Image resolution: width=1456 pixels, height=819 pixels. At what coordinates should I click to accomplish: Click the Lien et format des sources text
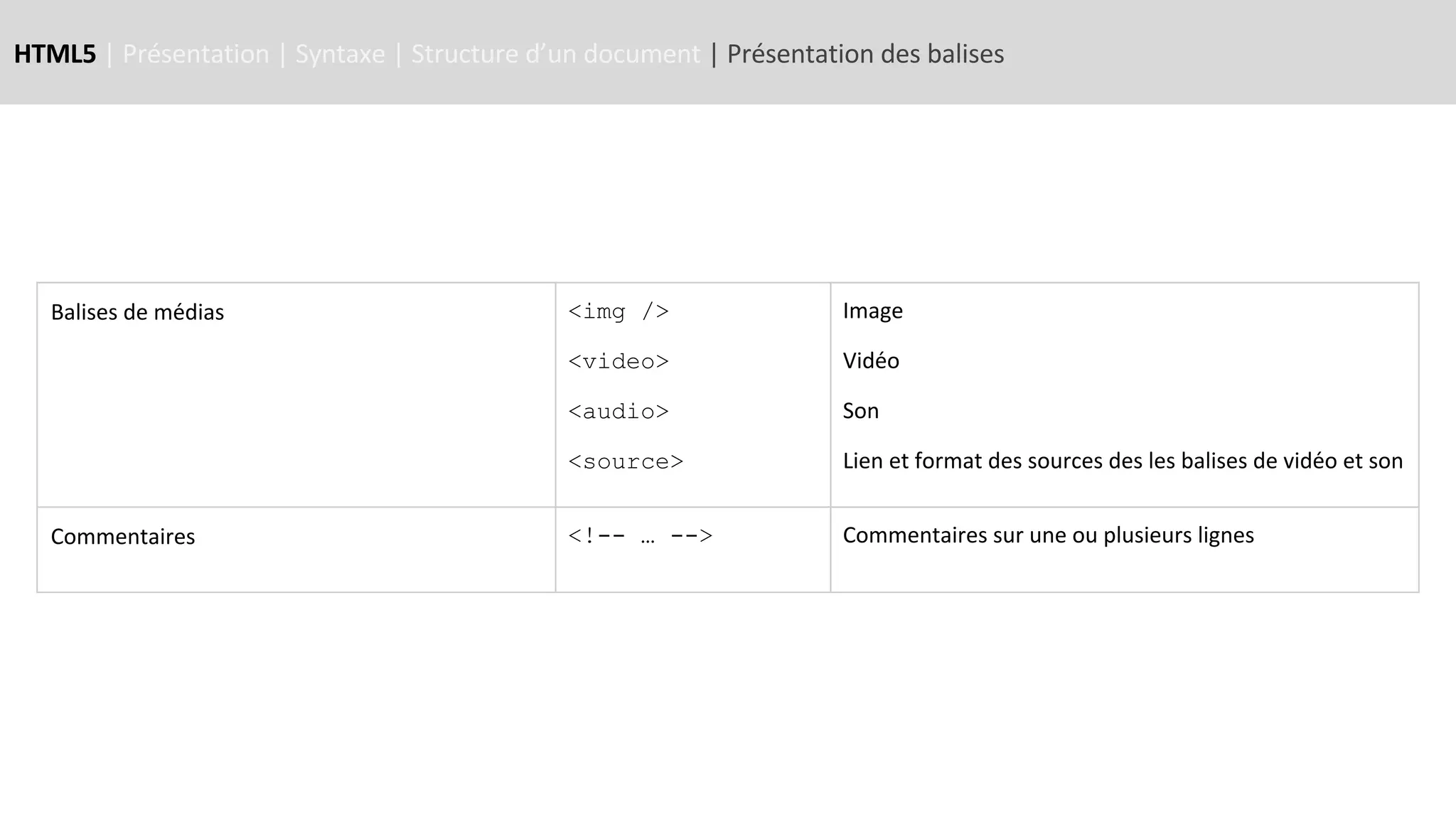pyautogui.click(x=1122, y=461)
